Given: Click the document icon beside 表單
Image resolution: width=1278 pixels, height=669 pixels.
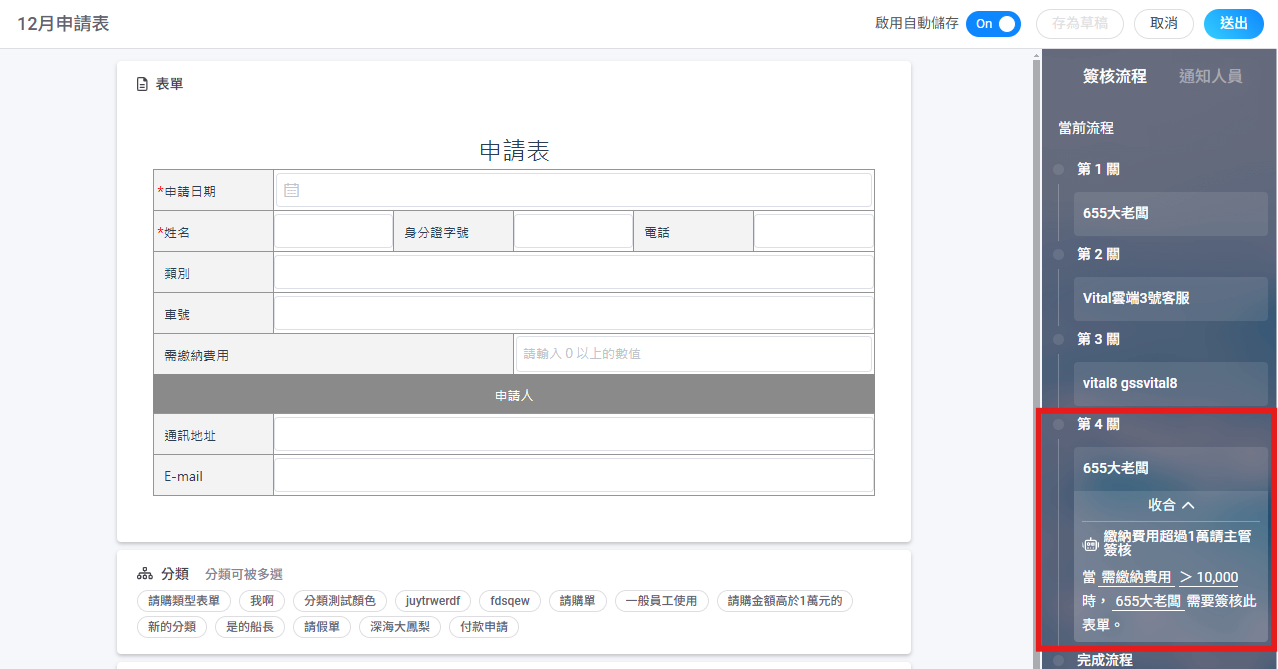Looking at the screenshot, I should (142, 85).
